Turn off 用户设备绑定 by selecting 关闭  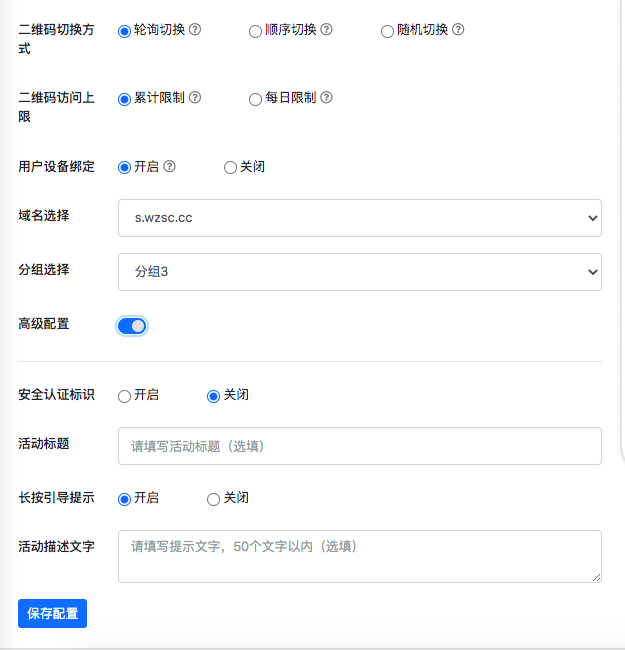click(x=230, y=167)
